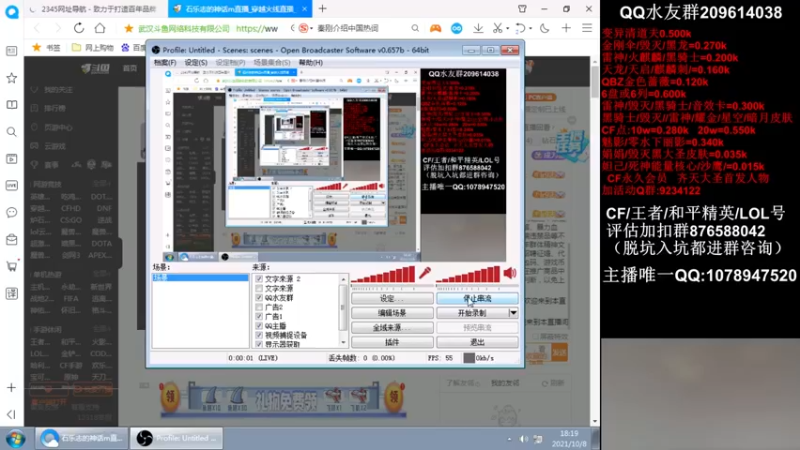Click the skin shirt icon in title bar
The height and width of the screenshot is (450, 800).
522,9
